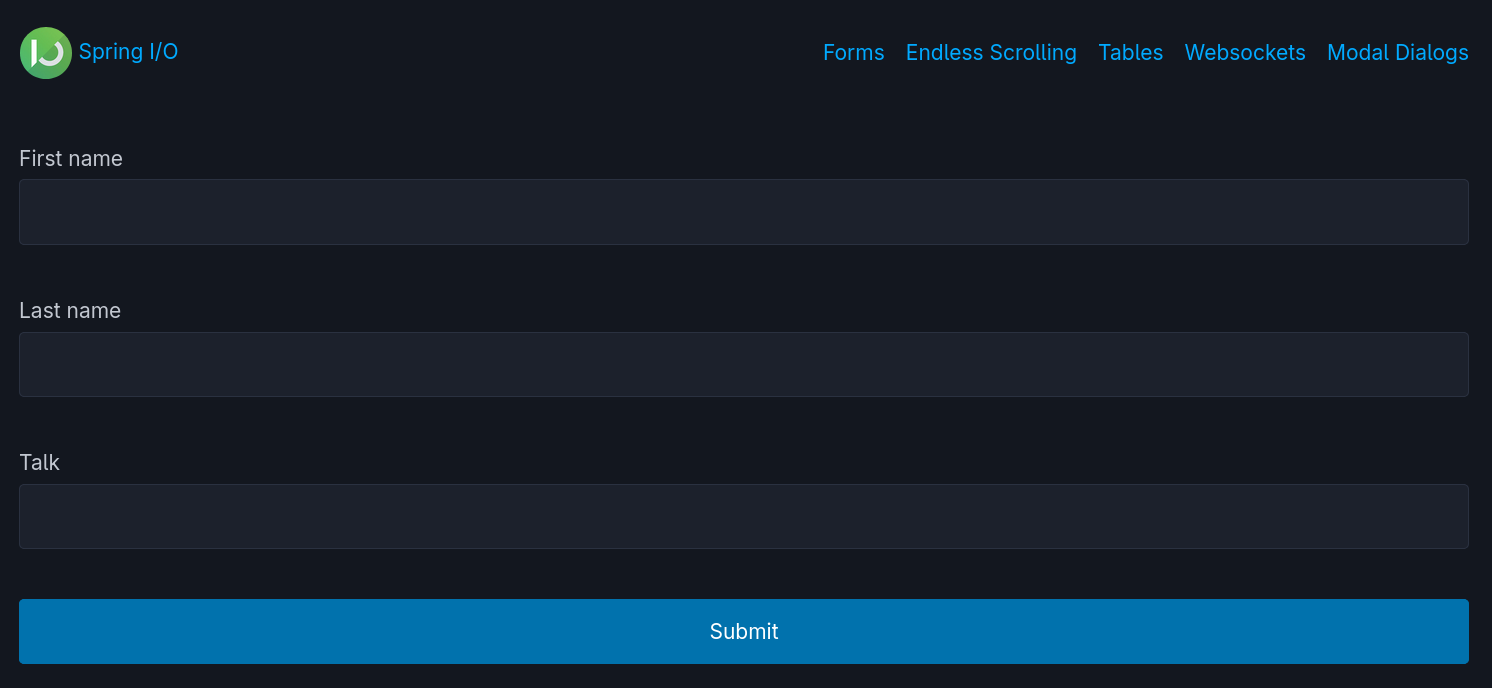Go to the Websockets page
1492x688 pixels.
point(1244,52)
